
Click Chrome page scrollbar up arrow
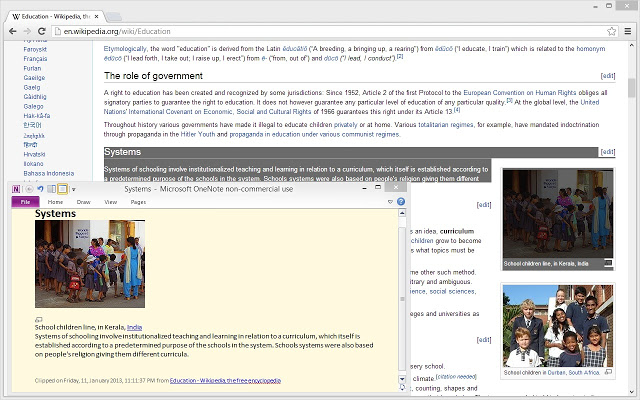(631, 45)
